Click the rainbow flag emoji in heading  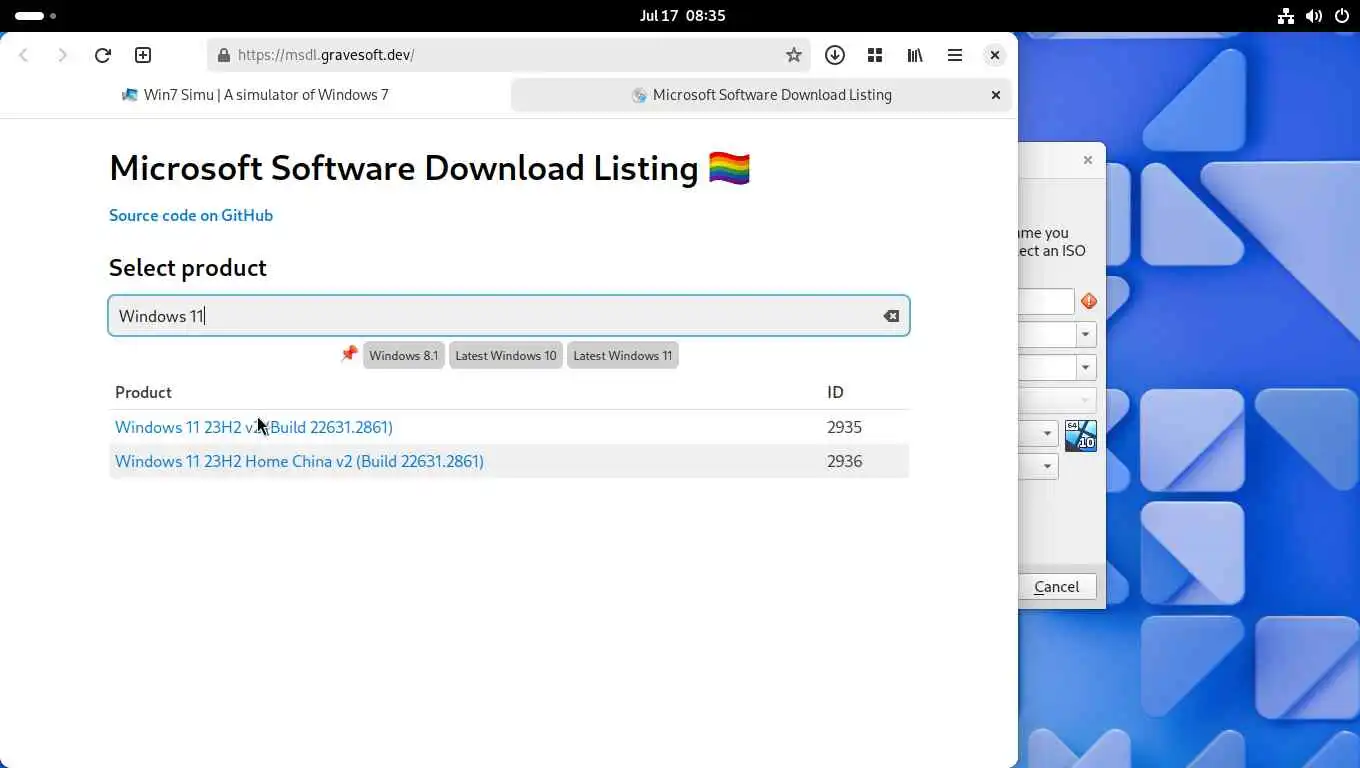pos(729,168)
